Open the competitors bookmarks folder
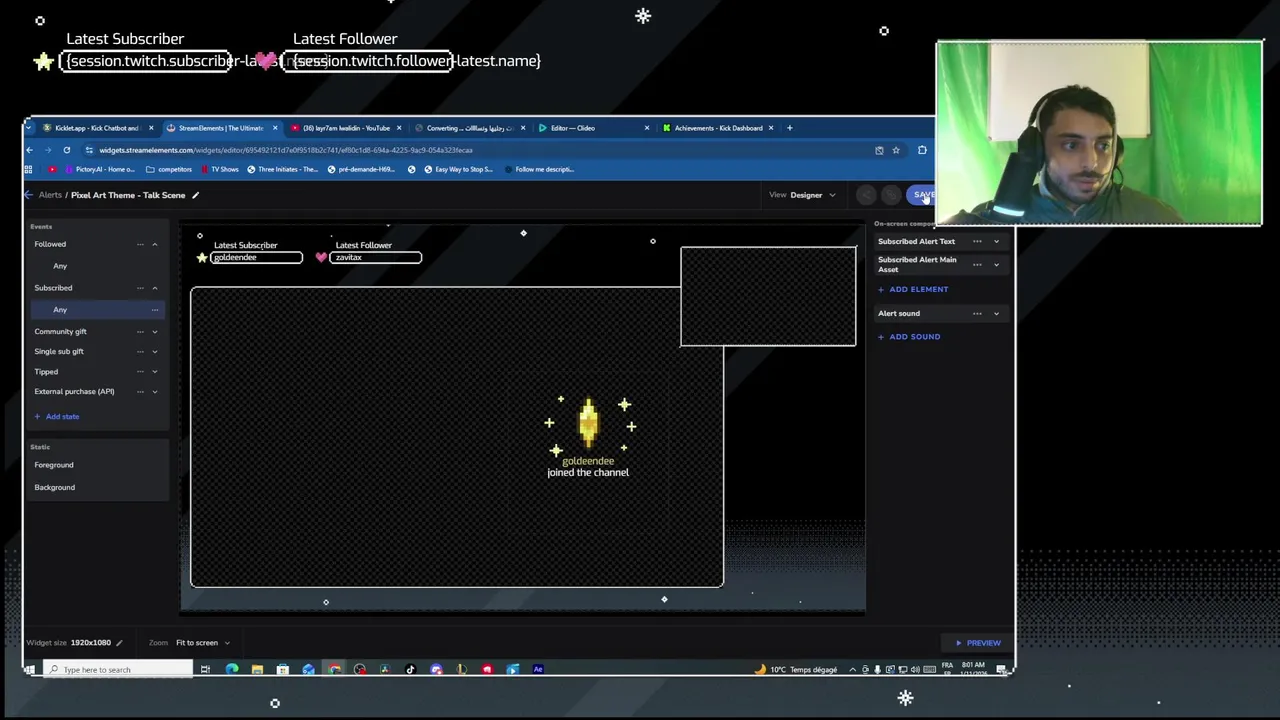This screenshot has width=1280, height=720. click(169, 169)
